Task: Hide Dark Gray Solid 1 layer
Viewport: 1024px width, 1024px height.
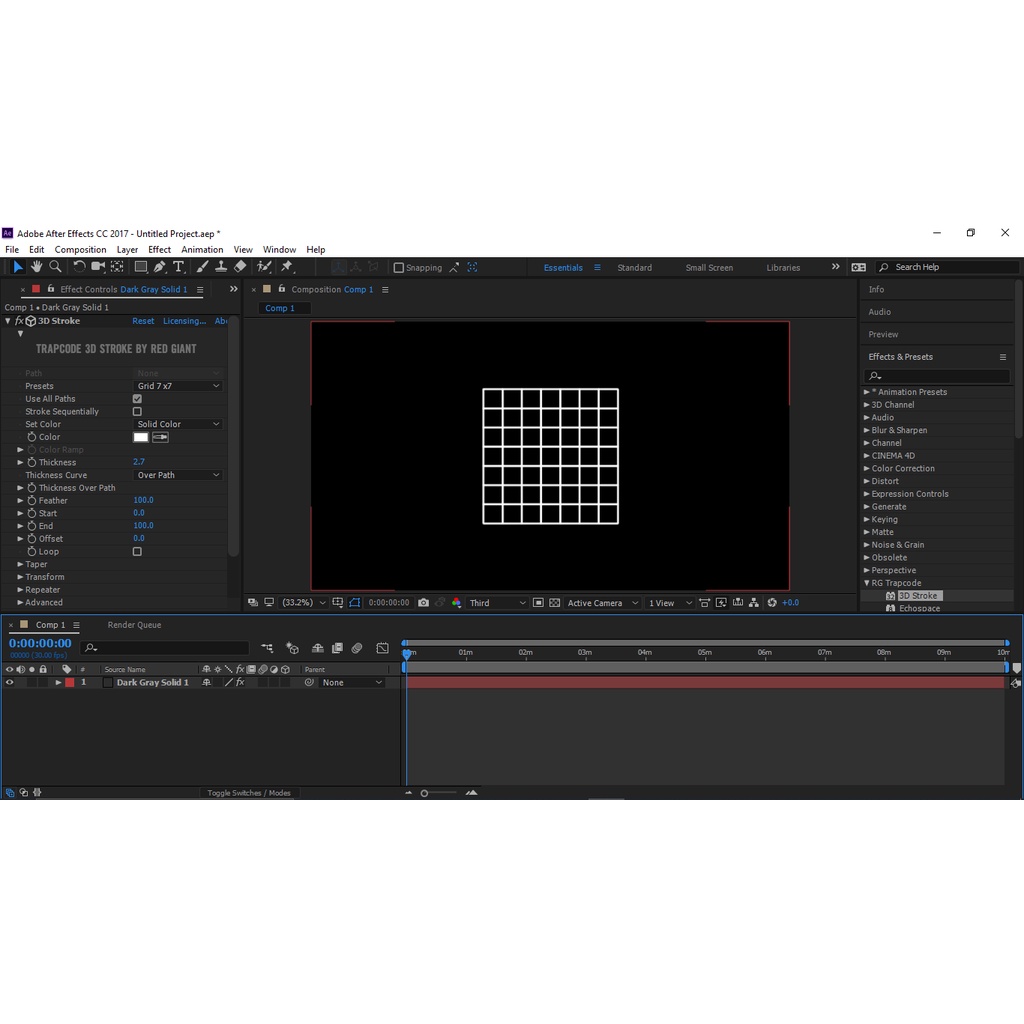Action: 10,683
